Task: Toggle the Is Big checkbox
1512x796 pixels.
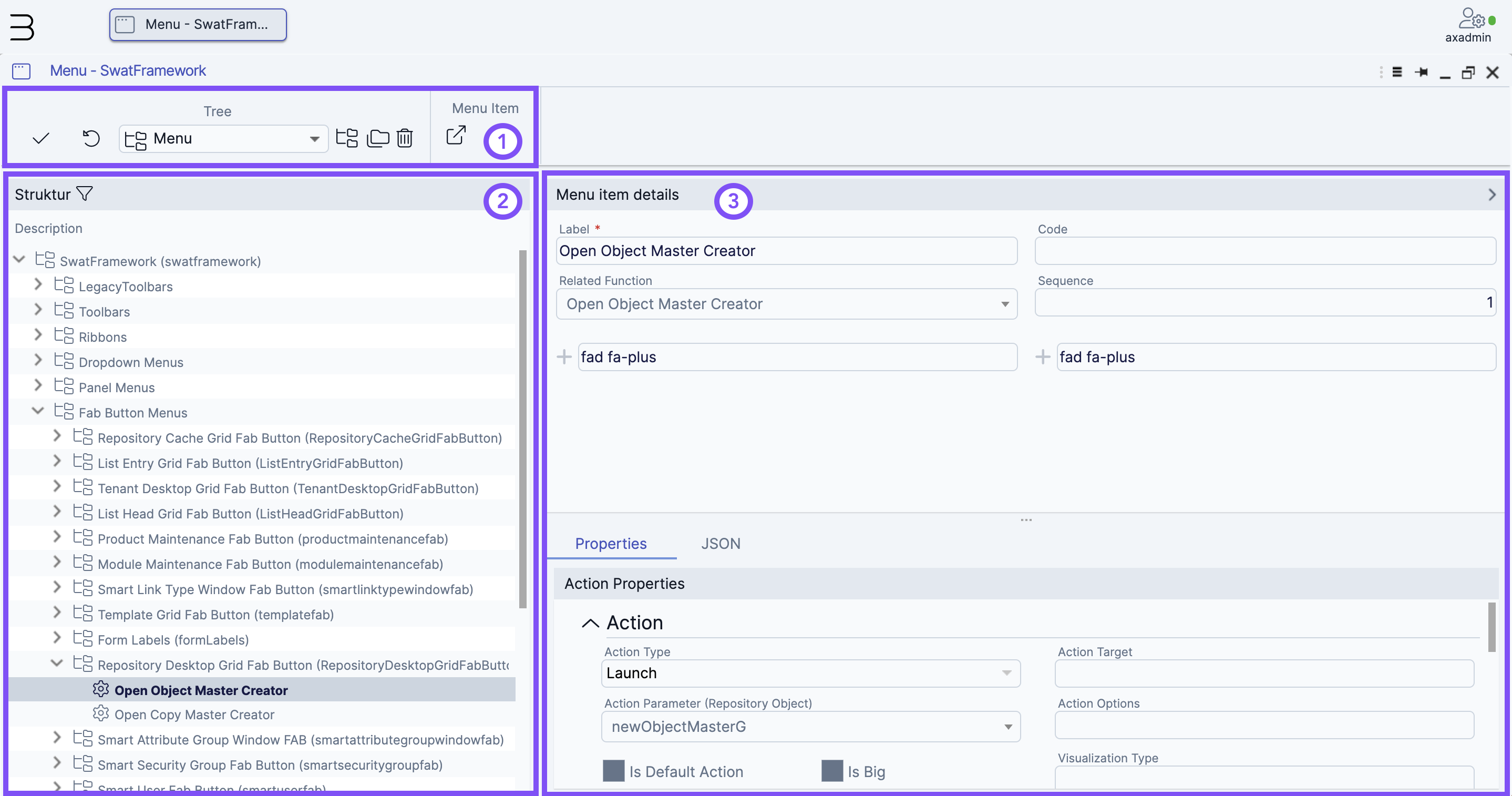Action: [x=831, y=770]
